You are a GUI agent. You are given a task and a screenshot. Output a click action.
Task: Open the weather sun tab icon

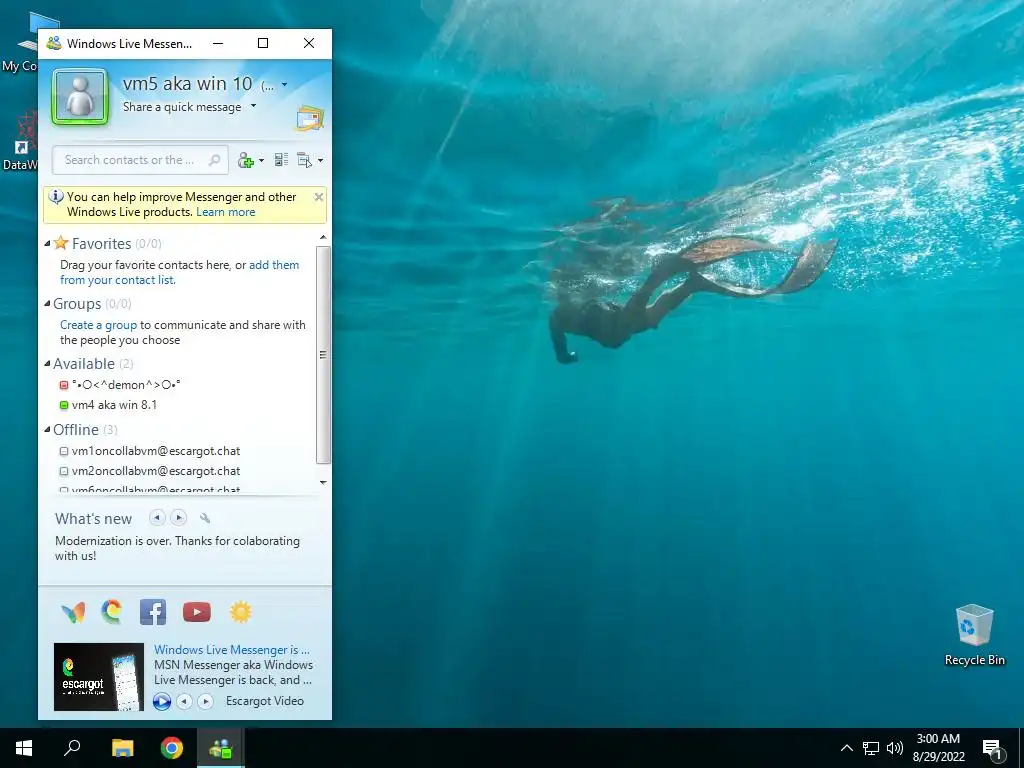point(240,613)
